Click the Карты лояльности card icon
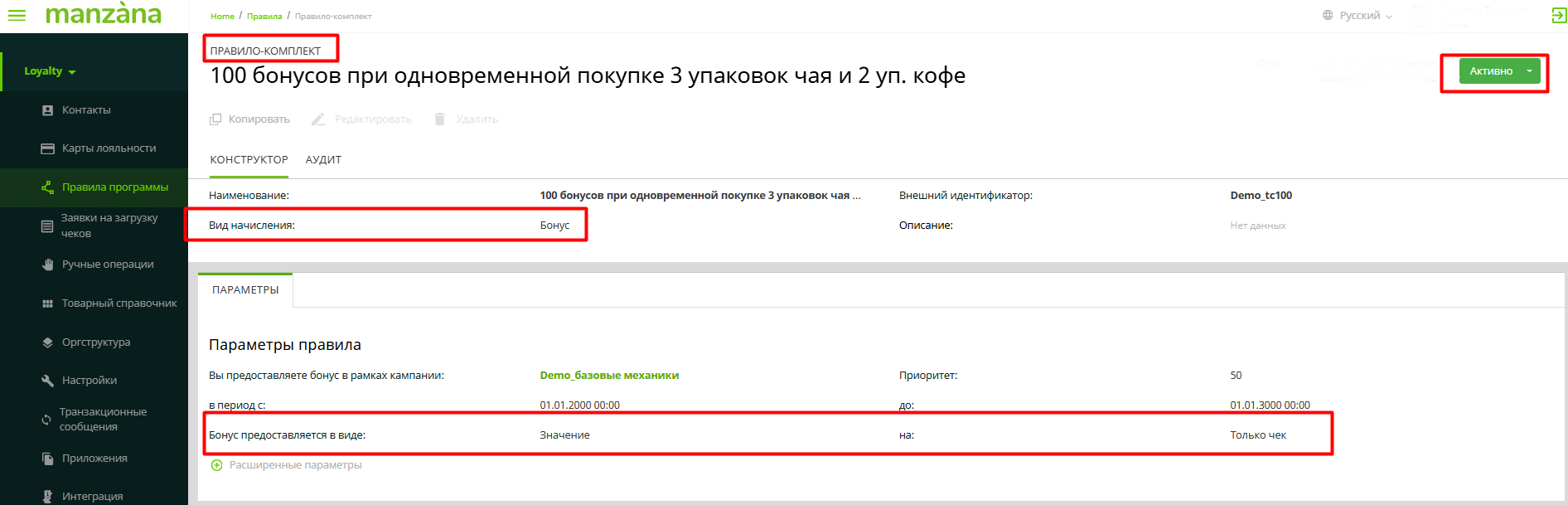Screen dimensions: 1568x505 (47, 148)
